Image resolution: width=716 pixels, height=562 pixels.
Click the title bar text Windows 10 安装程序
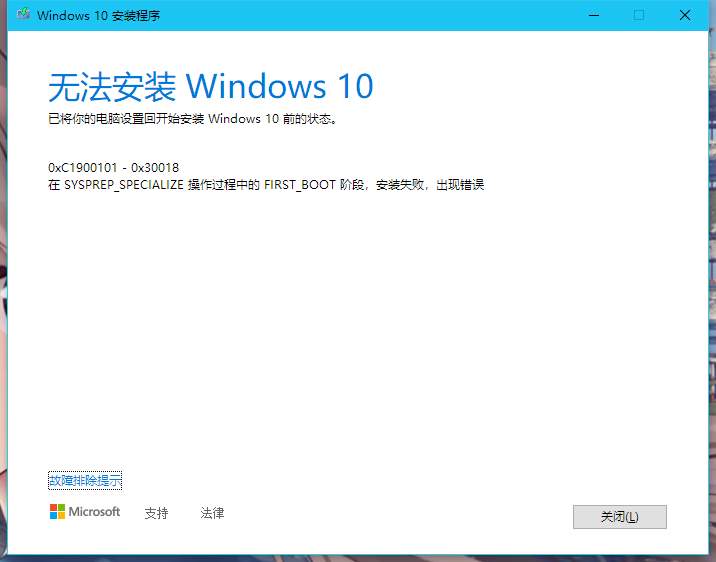point(97,16)
